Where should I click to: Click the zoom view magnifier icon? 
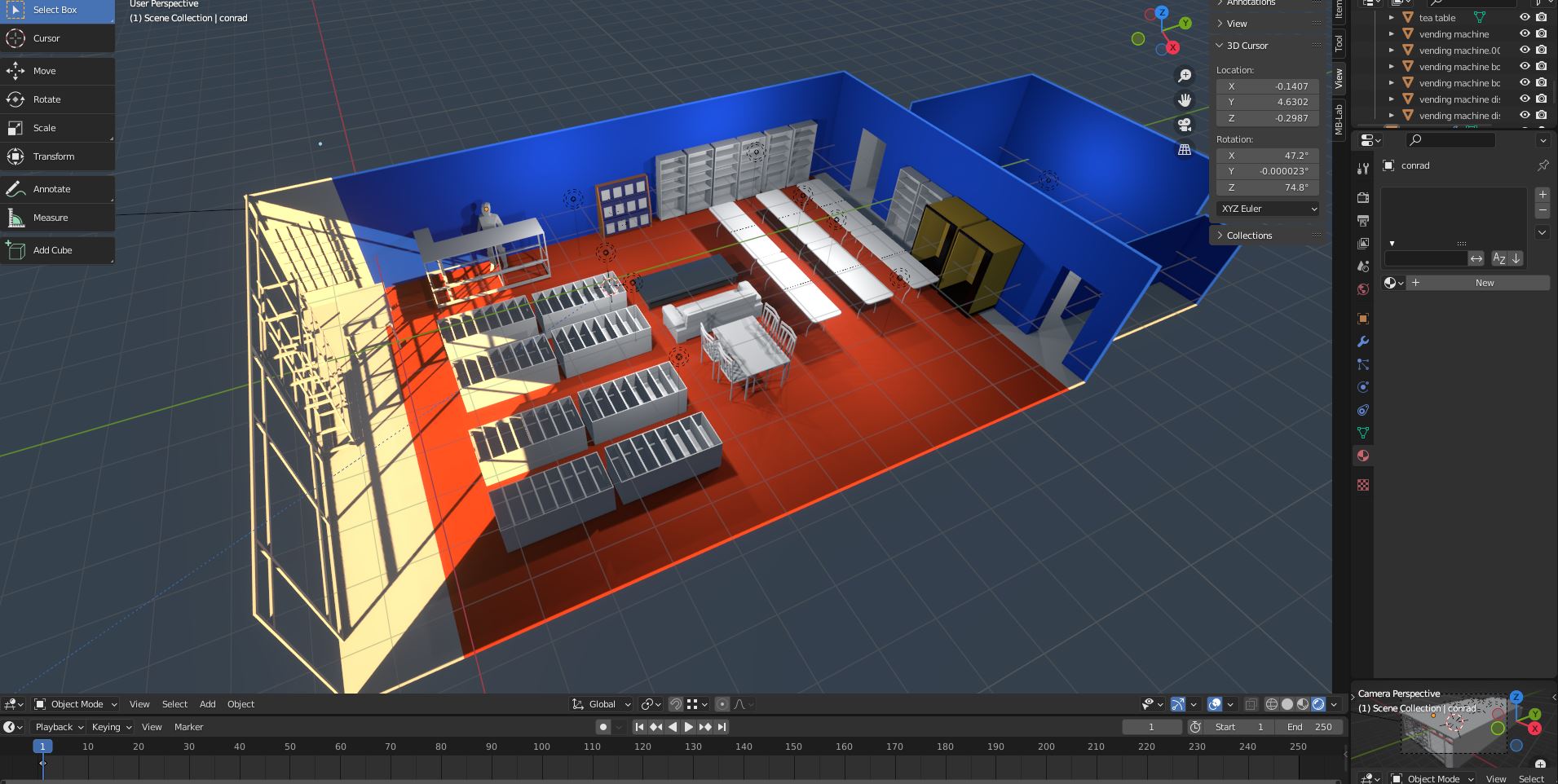click(1185, 76)
